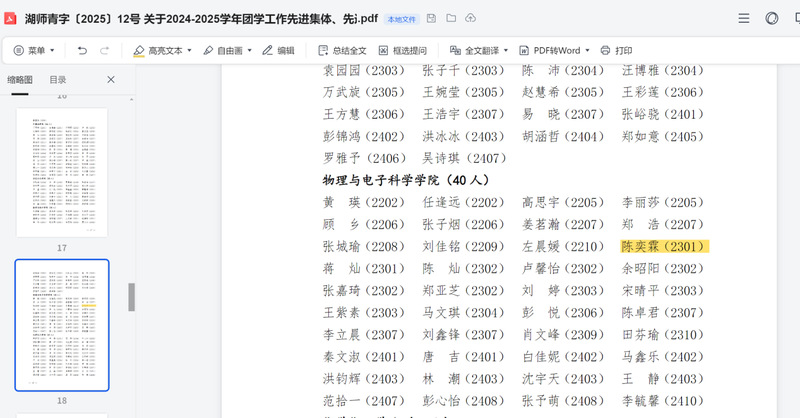Click the undo arrow icon
Screen dimensions: 800x418
coord(82,50)
